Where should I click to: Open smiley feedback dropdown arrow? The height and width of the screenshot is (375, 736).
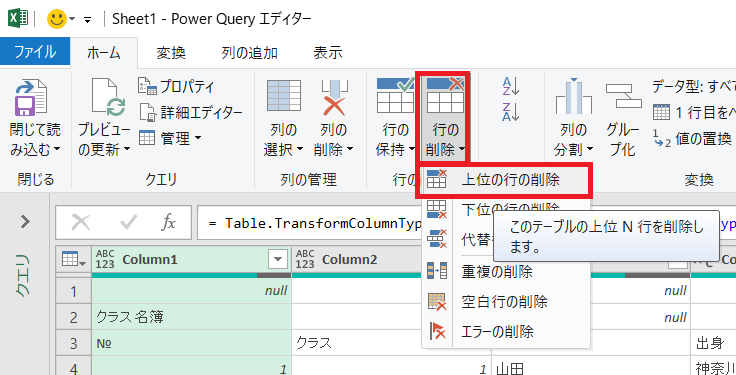point(72,19)
